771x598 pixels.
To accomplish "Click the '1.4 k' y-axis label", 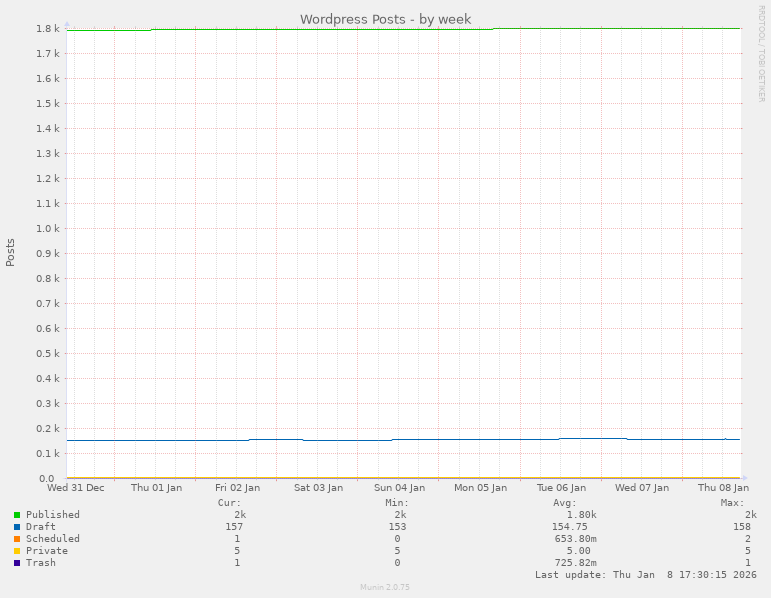I will (x=48, y=128).
